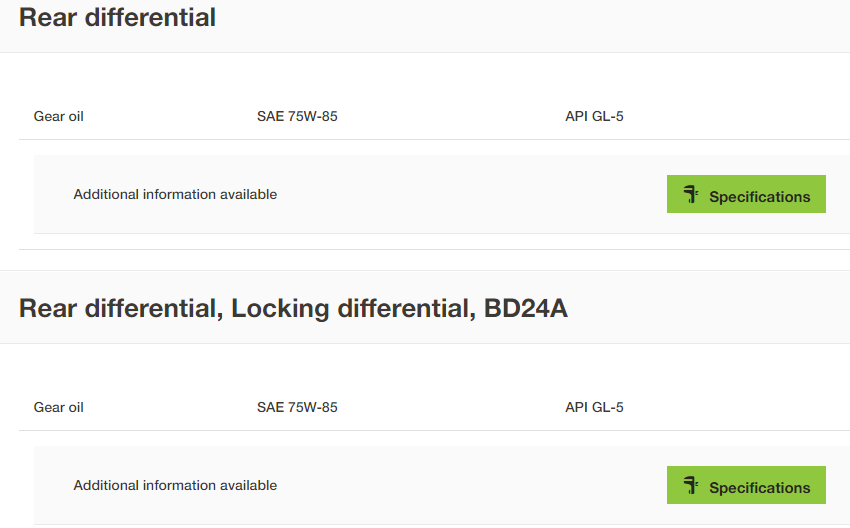Viewport: 850px width, 528px height.
Task: Click Gear oil under the BD24A locking differential
Action: click(x=59, y=408)
